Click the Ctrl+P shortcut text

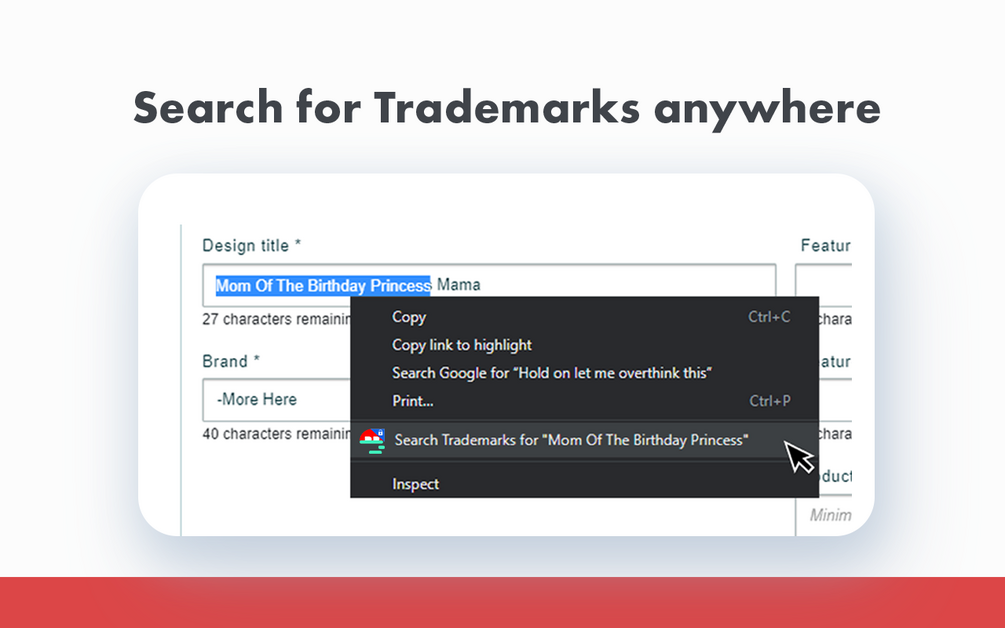(770, 401)
